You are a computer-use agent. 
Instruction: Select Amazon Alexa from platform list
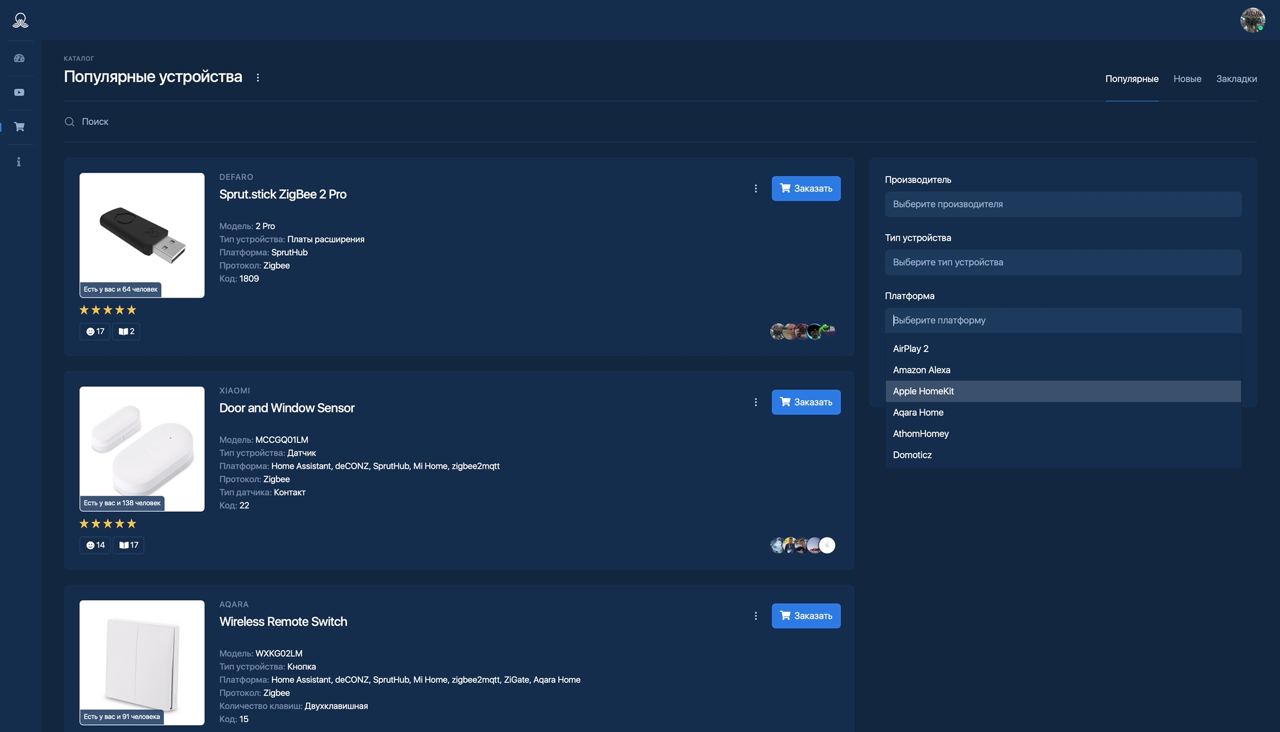1063,370
